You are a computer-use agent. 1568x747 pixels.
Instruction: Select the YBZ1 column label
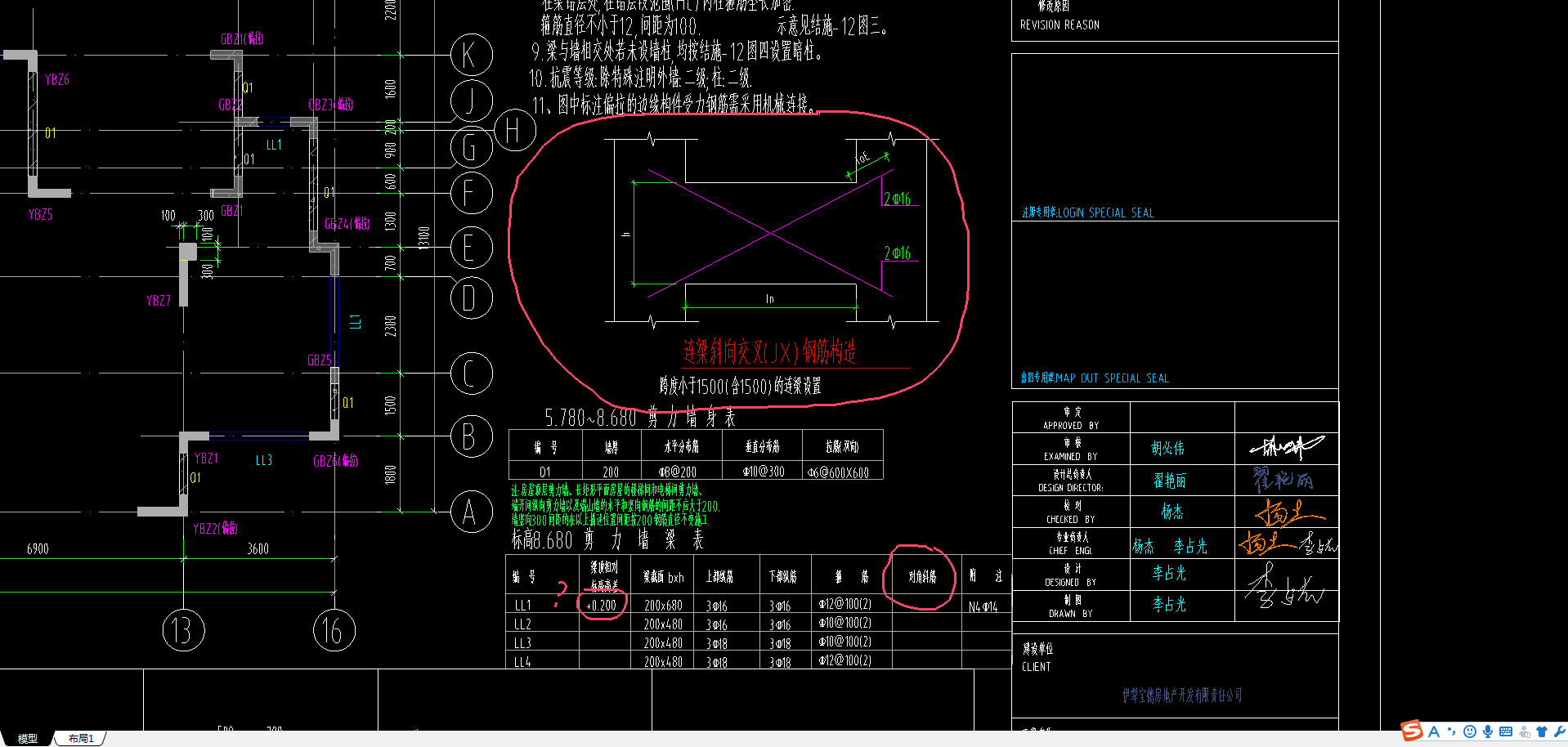tap(206, 458)
